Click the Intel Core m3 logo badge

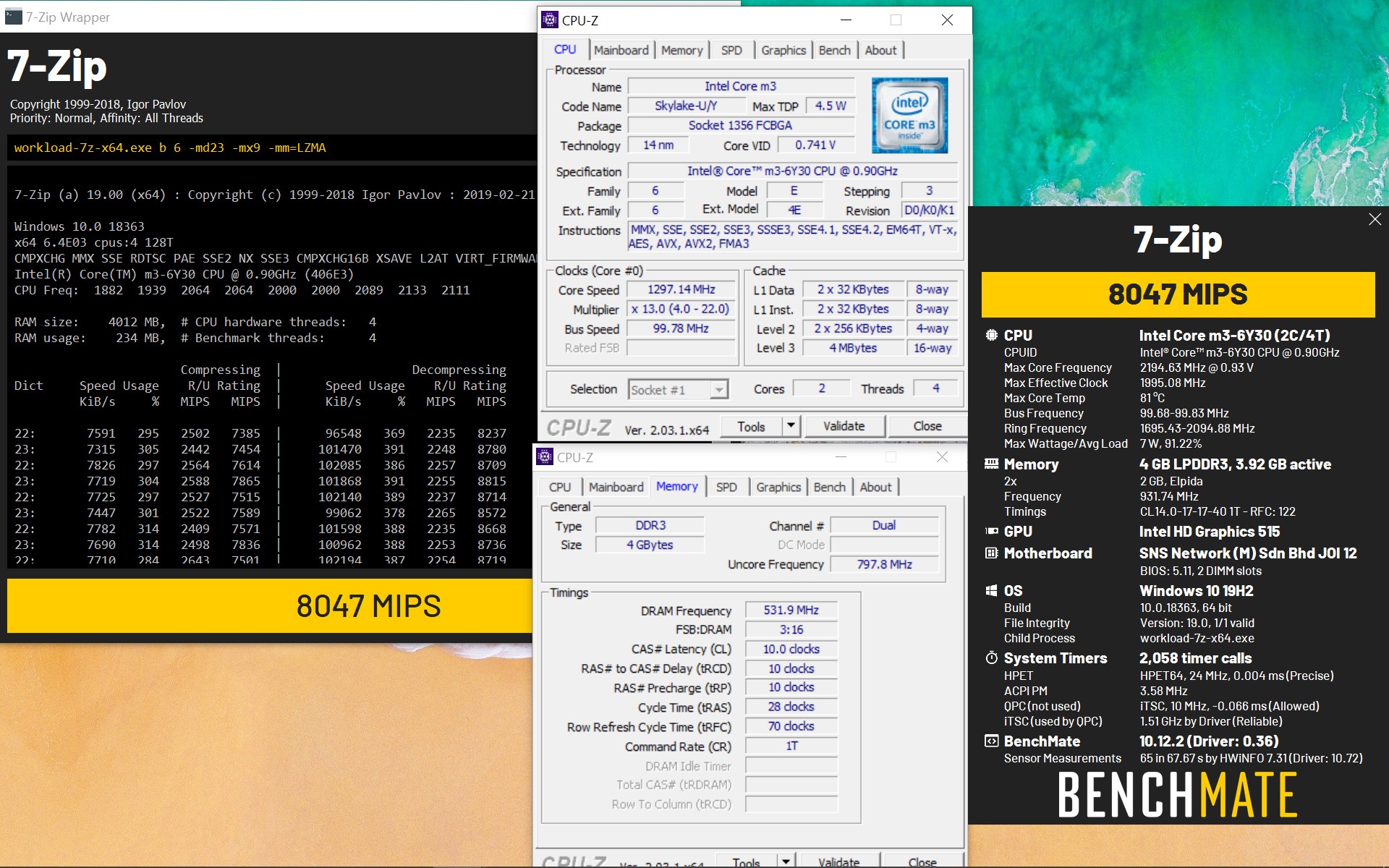pos(909,115)
